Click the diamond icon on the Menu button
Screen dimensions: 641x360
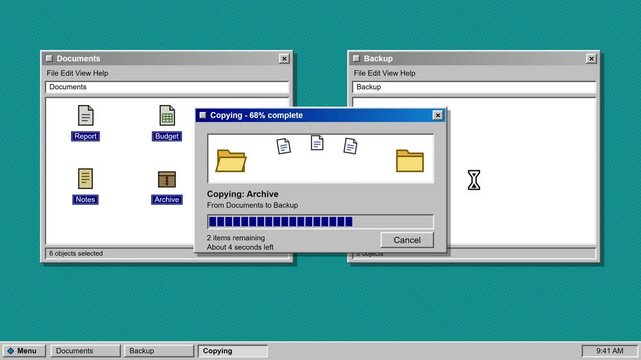(11, 351)
